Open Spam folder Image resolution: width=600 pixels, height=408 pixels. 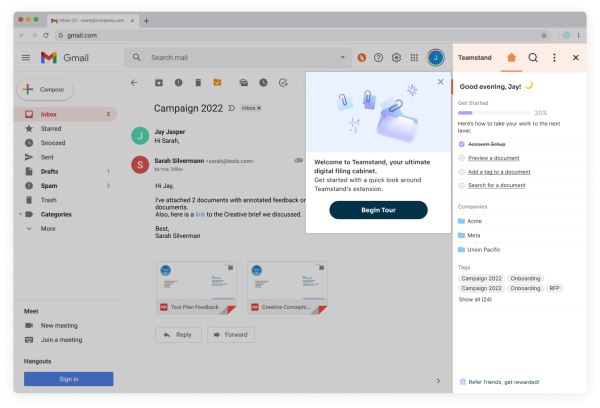[x=65, y=186]
